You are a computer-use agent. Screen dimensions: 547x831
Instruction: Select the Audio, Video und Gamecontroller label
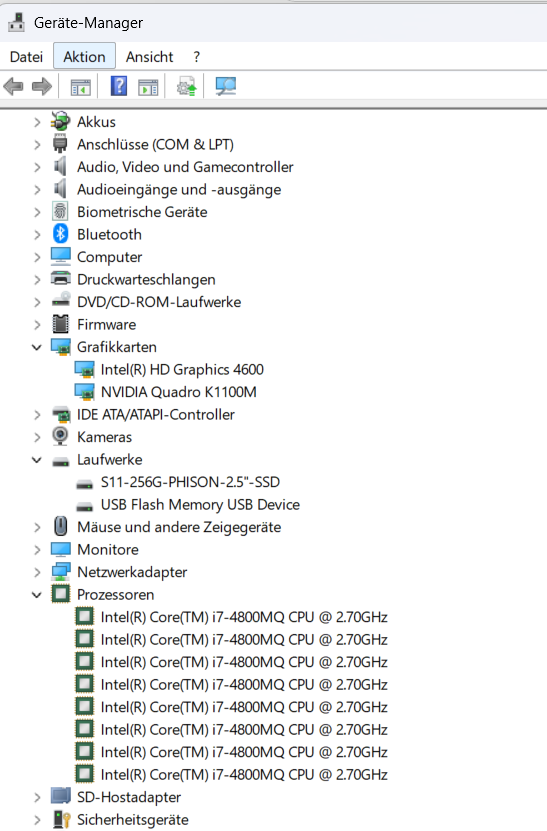(x=185, y=167)
